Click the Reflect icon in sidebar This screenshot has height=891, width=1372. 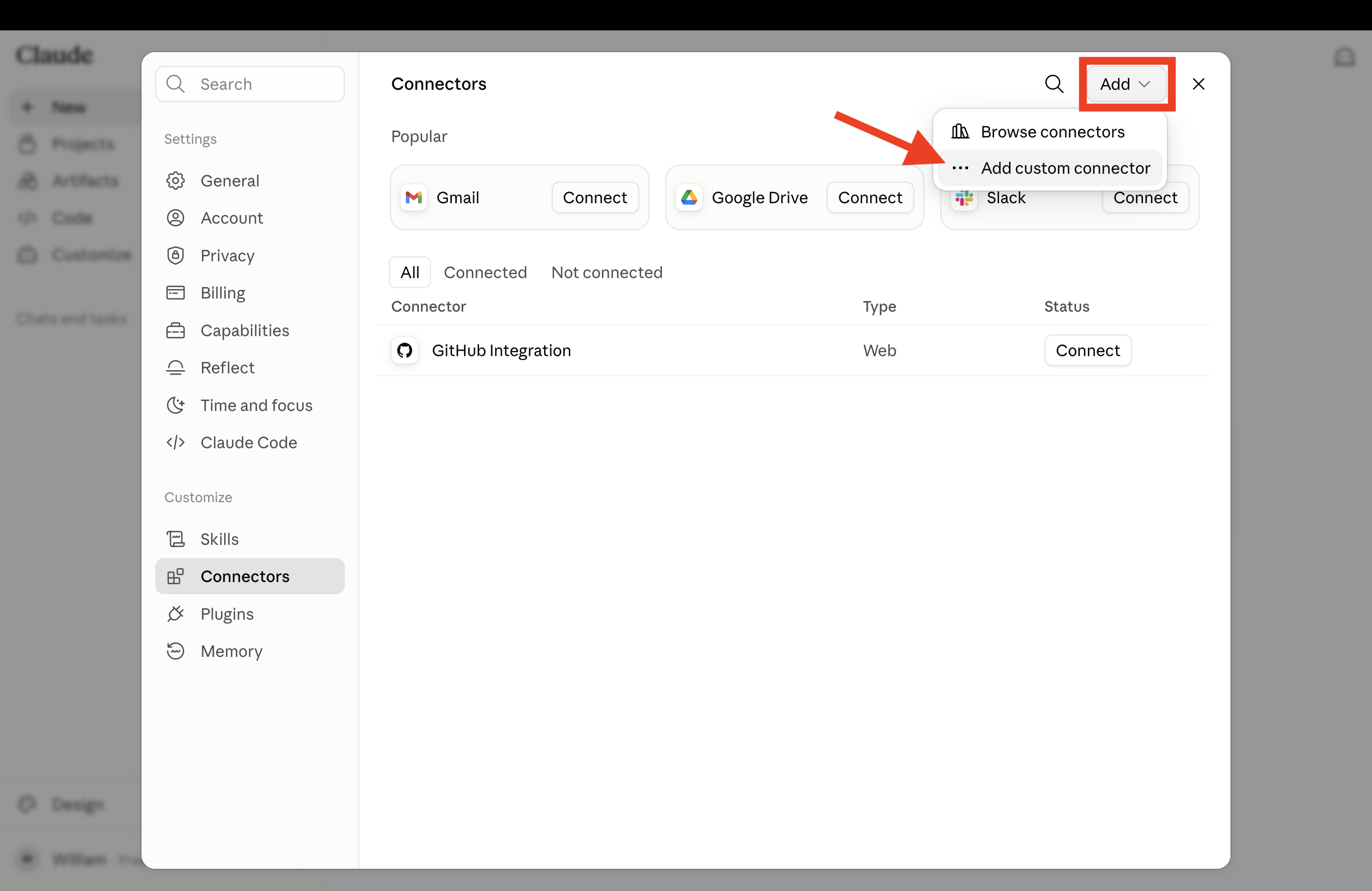(175, 367)
